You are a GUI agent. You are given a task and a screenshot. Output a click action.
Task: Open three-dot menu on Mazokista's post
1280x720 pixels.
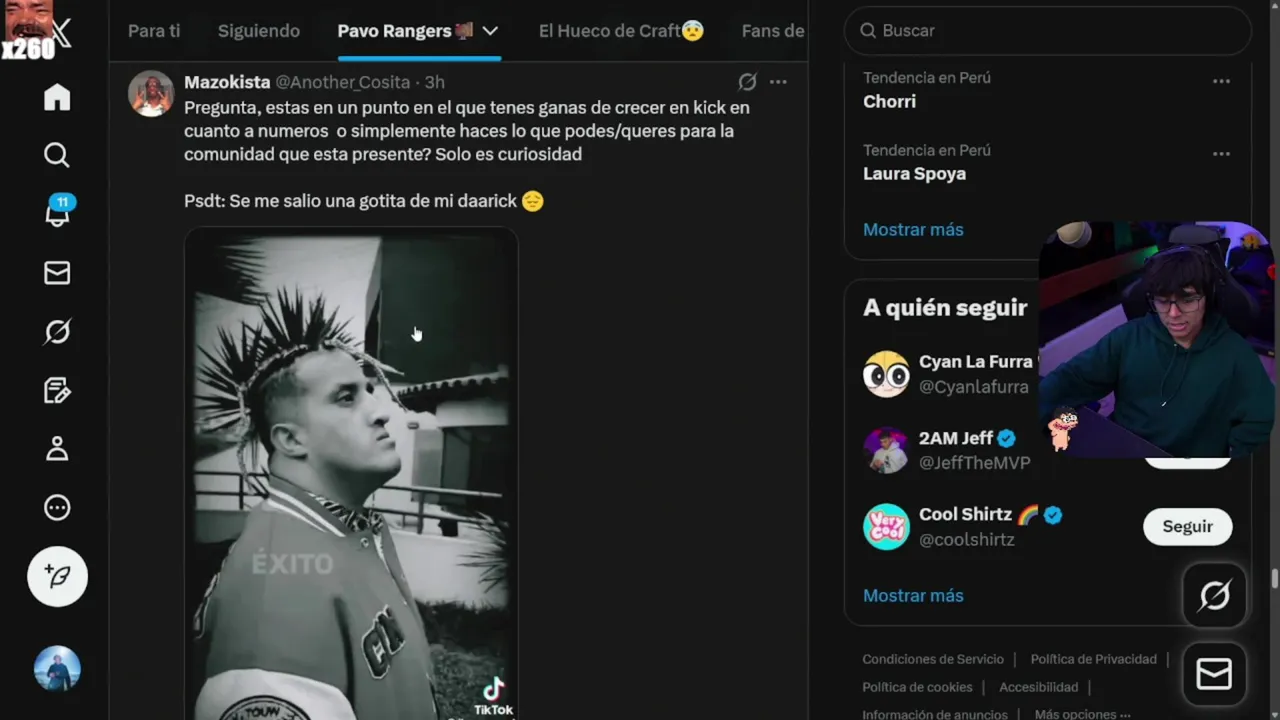pos(778,82)
